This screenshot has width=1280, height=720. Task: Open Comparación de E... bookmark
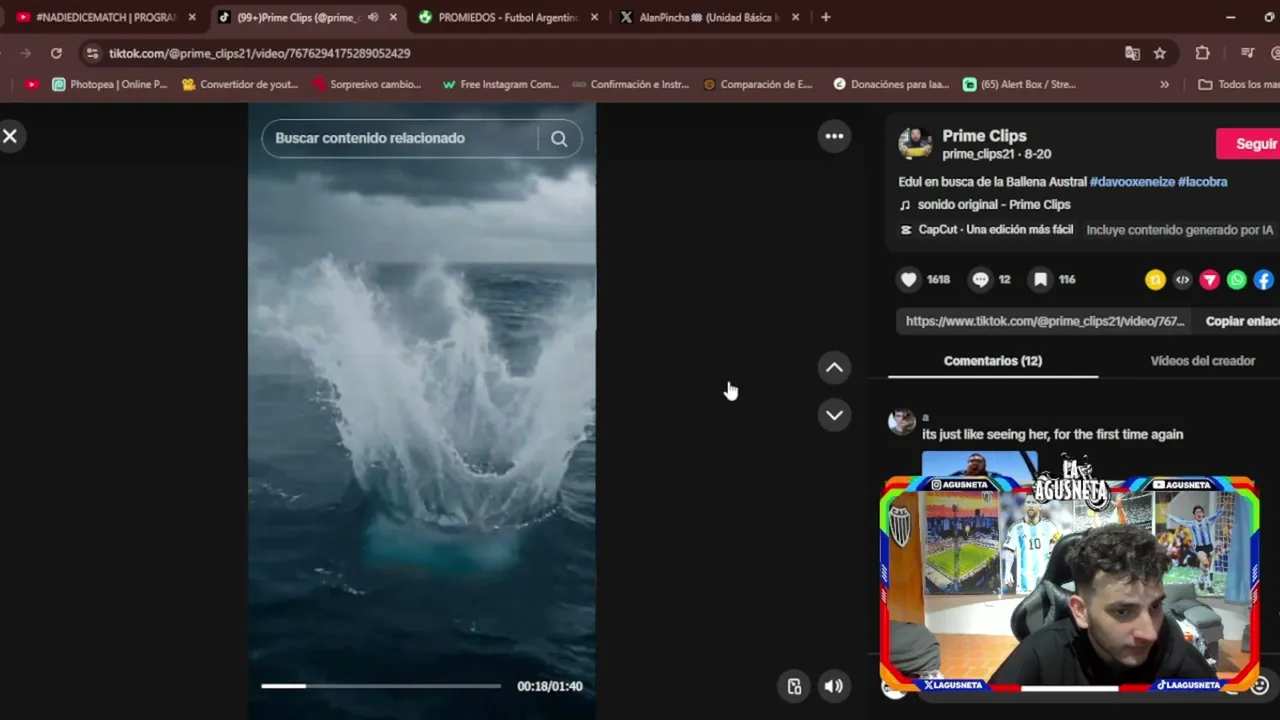click(758, 85)
